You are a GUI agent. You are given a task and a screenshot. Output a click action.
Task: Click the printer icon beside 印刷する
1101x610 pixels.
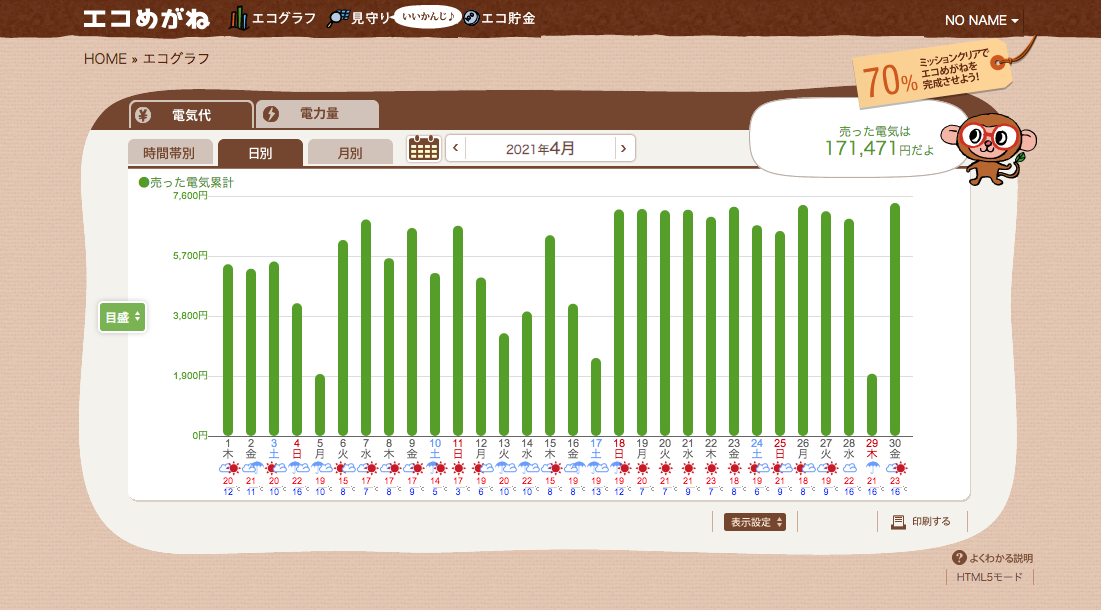tap(898, 522)
